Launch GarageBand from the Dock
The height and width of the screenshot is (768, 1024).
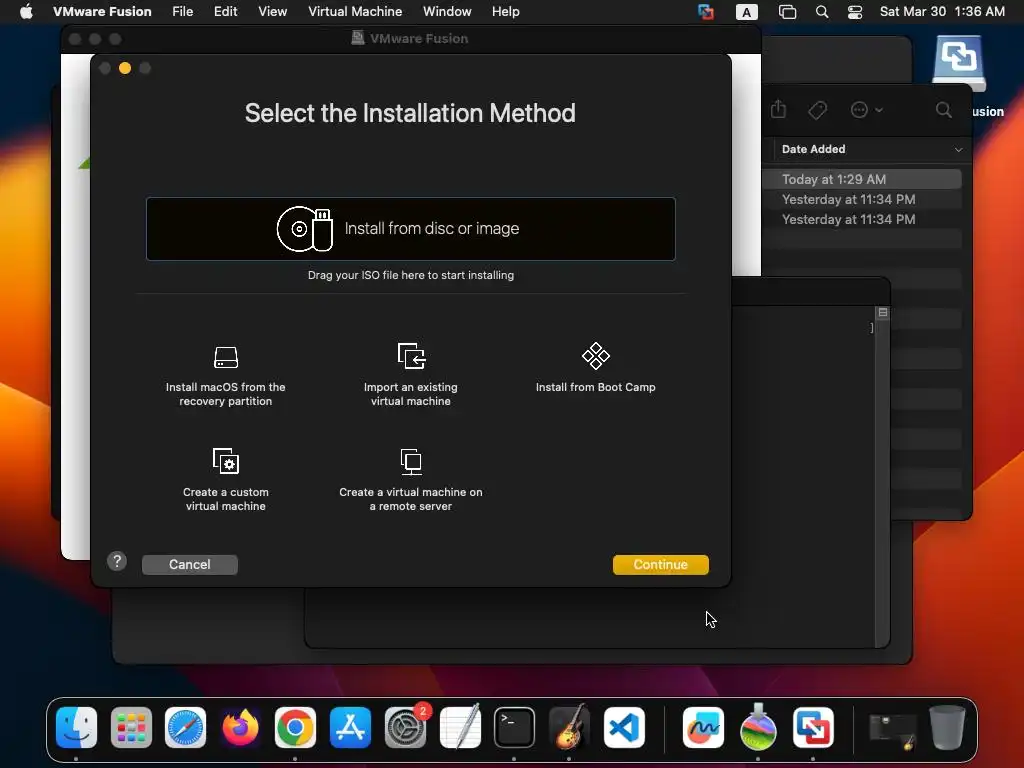point(569,727)
